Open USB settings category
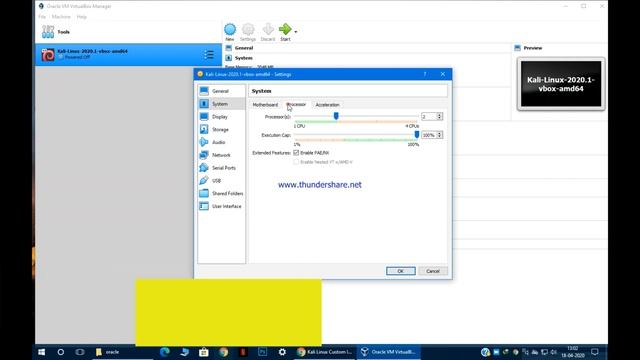Viewport: 640px width, 360px height. coord(222,180)
